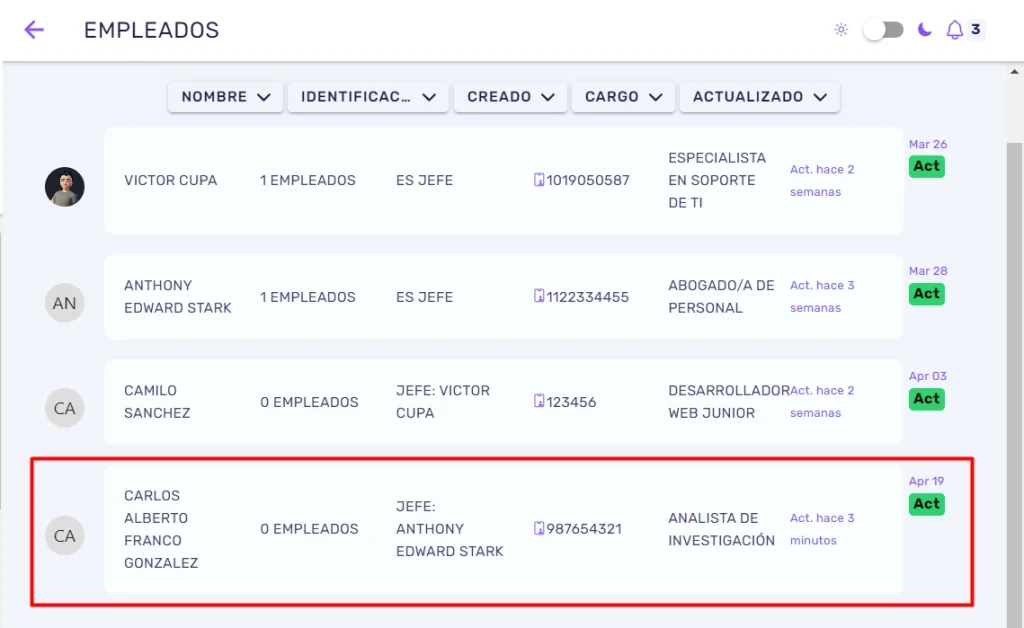Viewport: 1024px width, 628px height.
Task: Click the vertical scrollbar thumb
Action: click(1014, 385)
